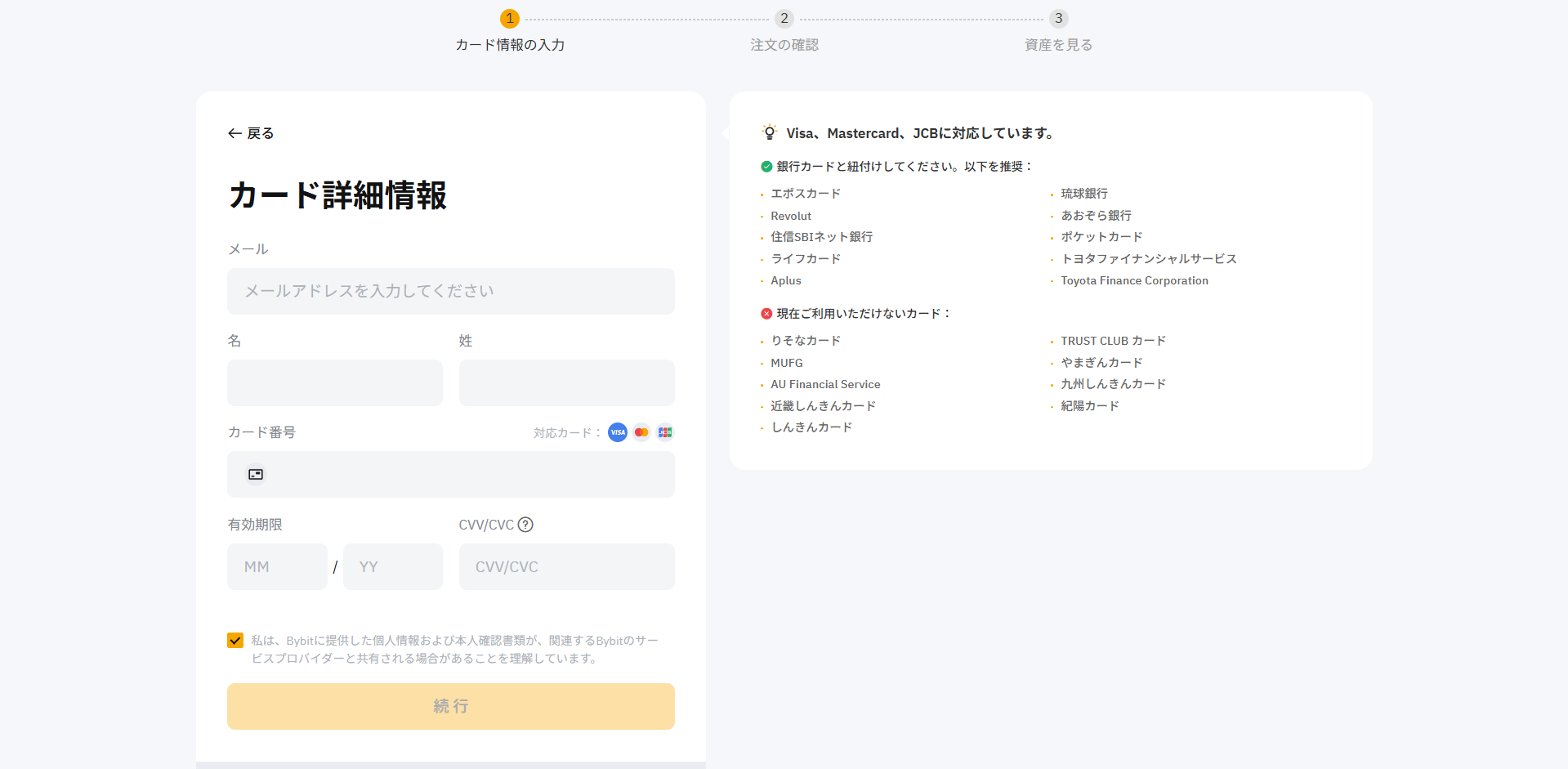
Task: Click the back arrow next to 戻る
Action: coord(235,132)
